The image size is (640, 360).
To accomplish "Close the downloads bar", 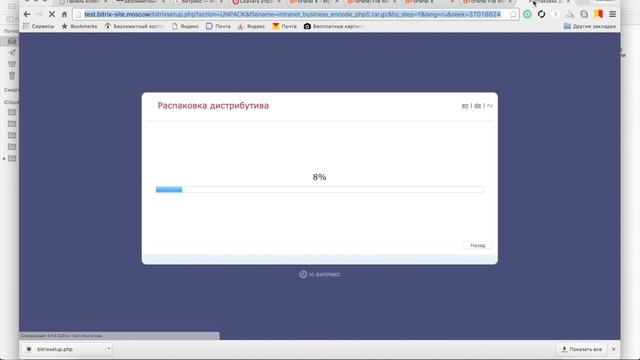I will pyautogui.click(x=613, y=349).
